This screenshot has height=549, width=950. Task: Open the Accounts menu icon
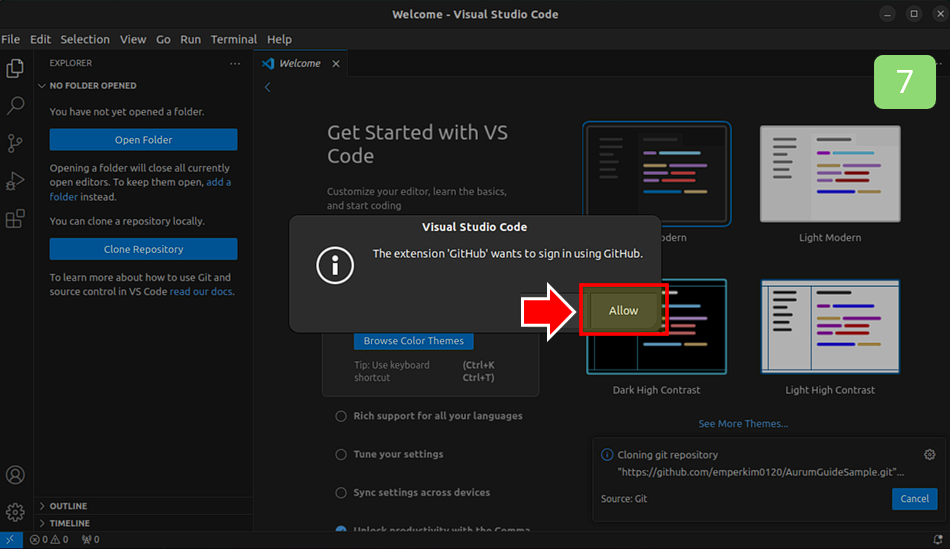(15, 474)
